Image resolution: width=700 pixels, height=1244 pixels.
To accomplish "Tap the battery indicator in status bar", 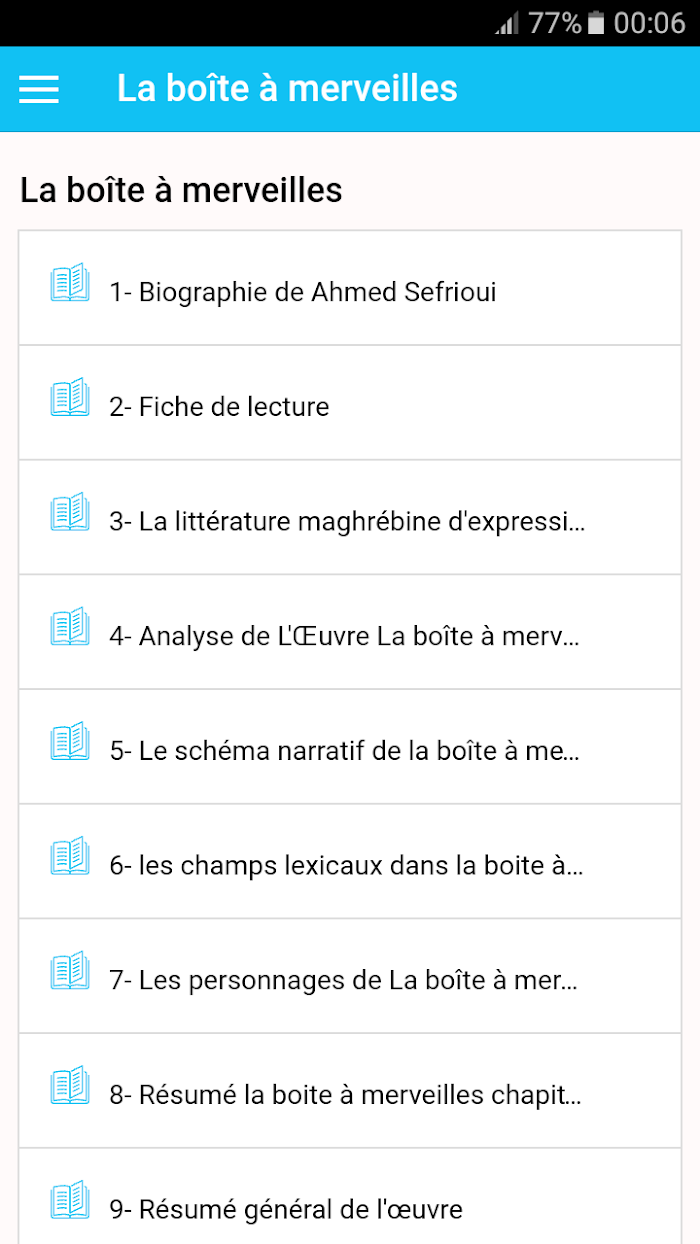I will click(596, 22).
